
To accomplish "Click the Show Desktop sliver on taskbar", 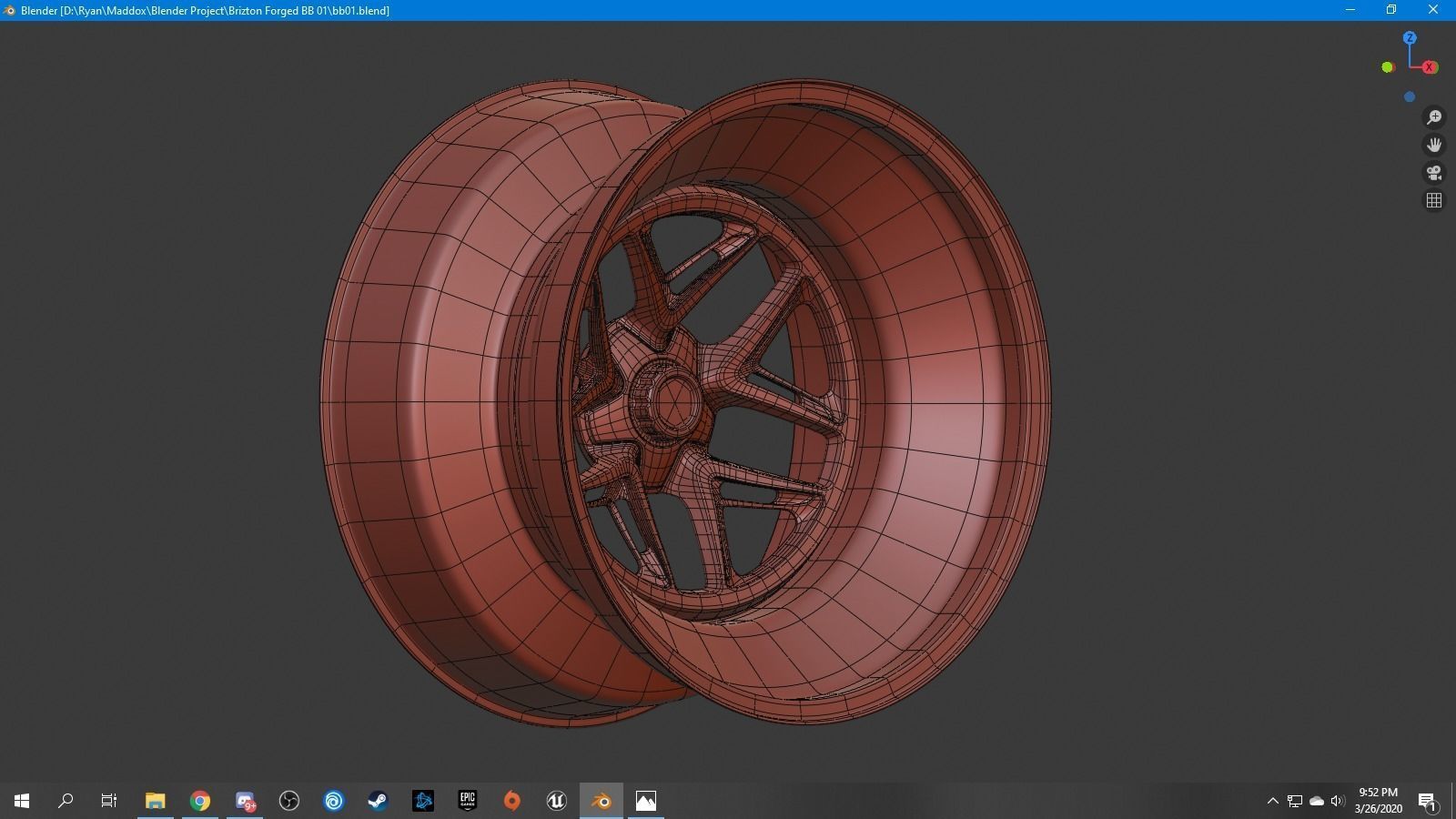I will [x=1453, y=801].
